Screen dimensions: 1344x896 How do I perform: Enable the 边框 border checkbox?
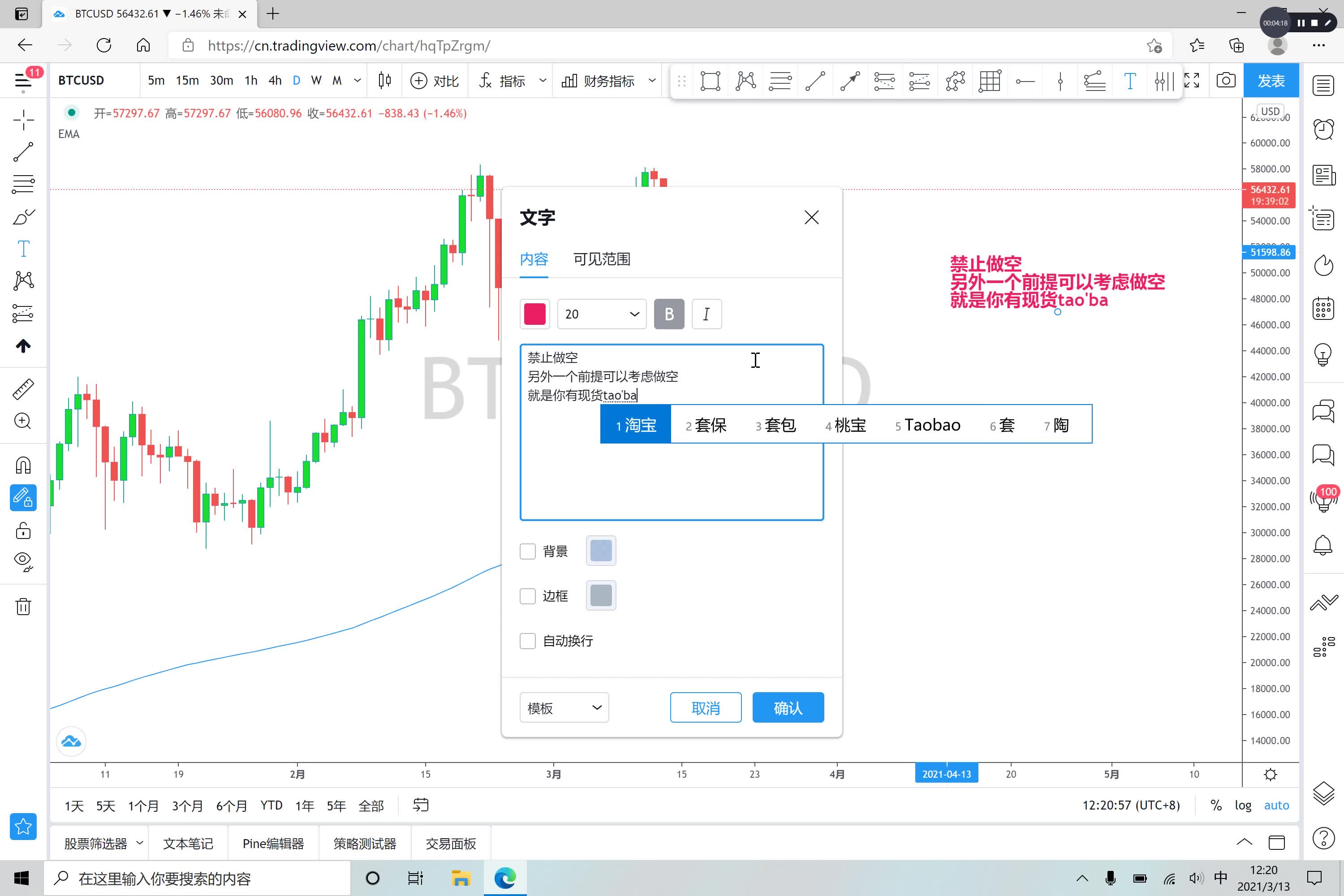(527, 596)
